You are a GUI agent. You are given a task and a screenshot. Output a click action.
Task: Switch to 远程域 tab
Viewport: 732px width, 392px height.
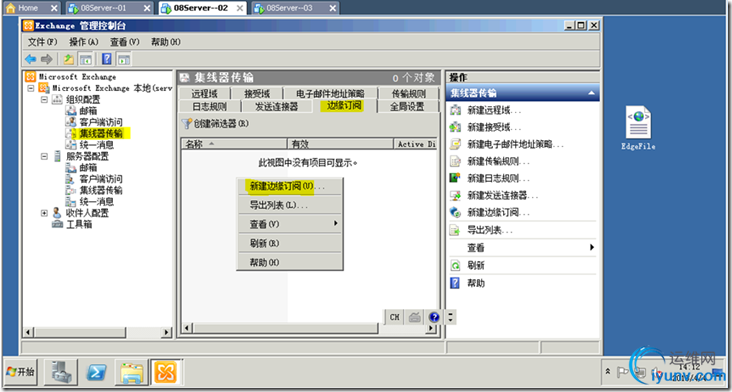click(x=204, y=93)
